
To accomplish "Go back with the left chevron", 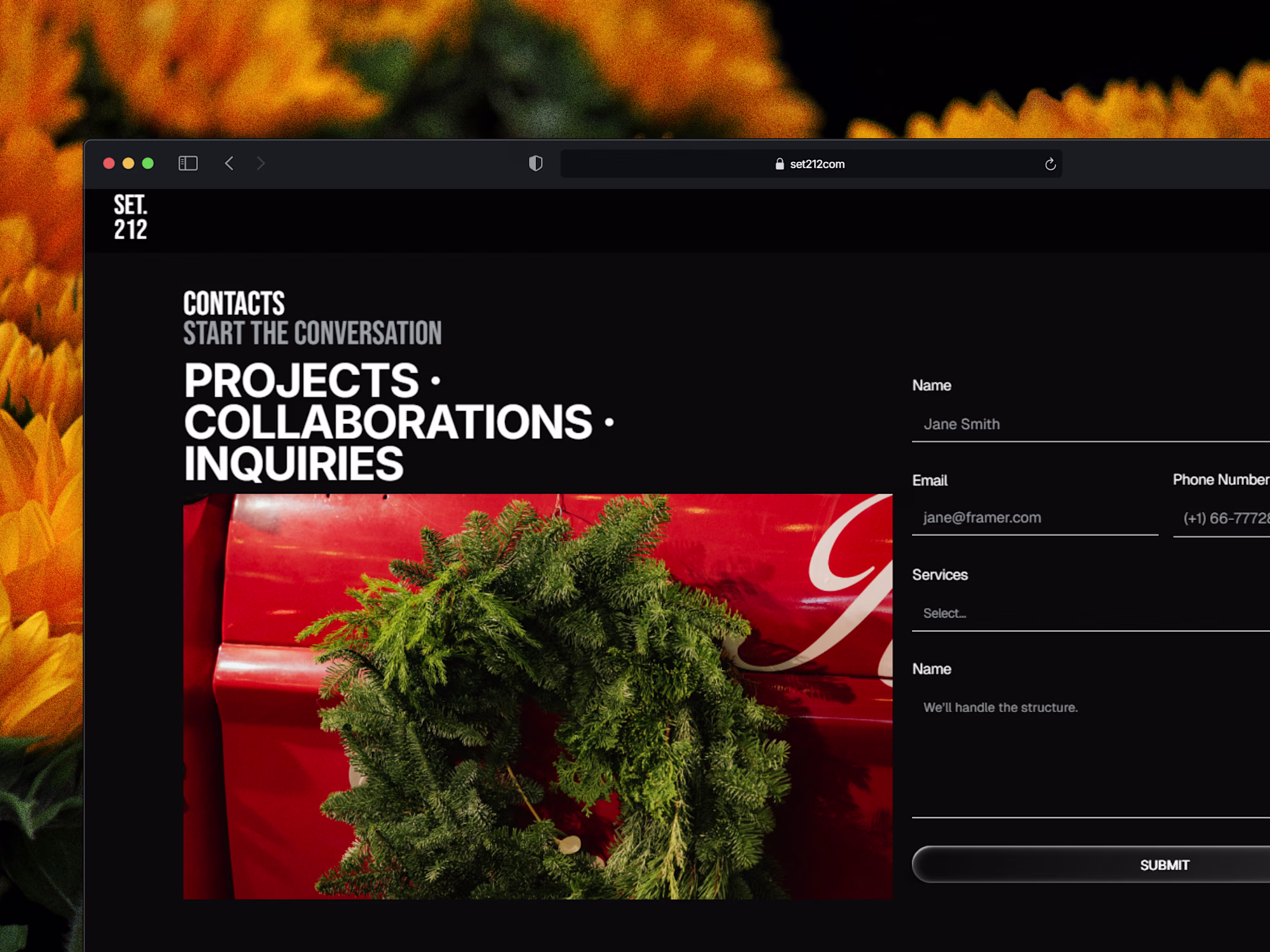I will 229,164.
